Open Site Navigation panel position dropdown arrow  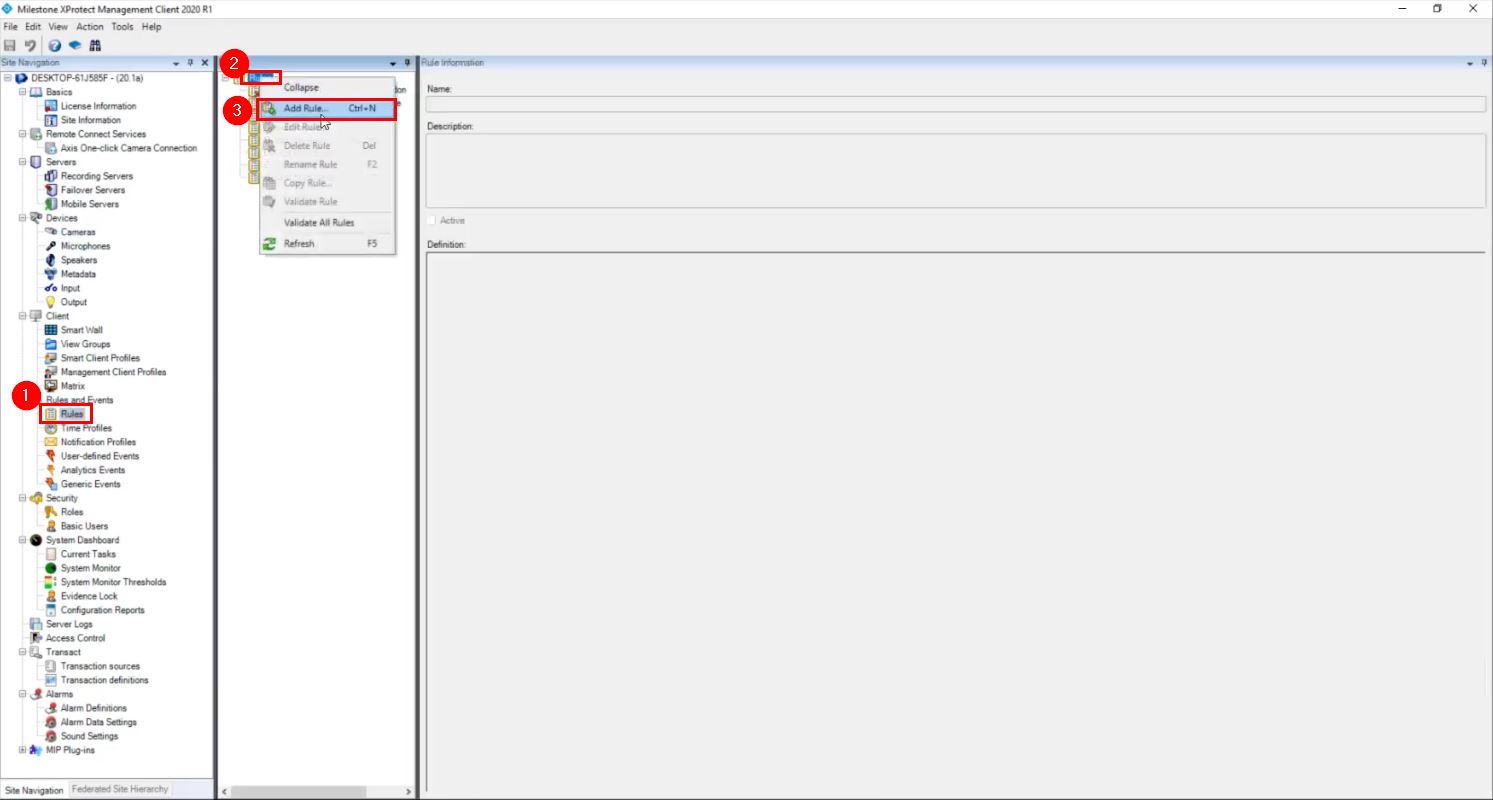coord(175,61)
